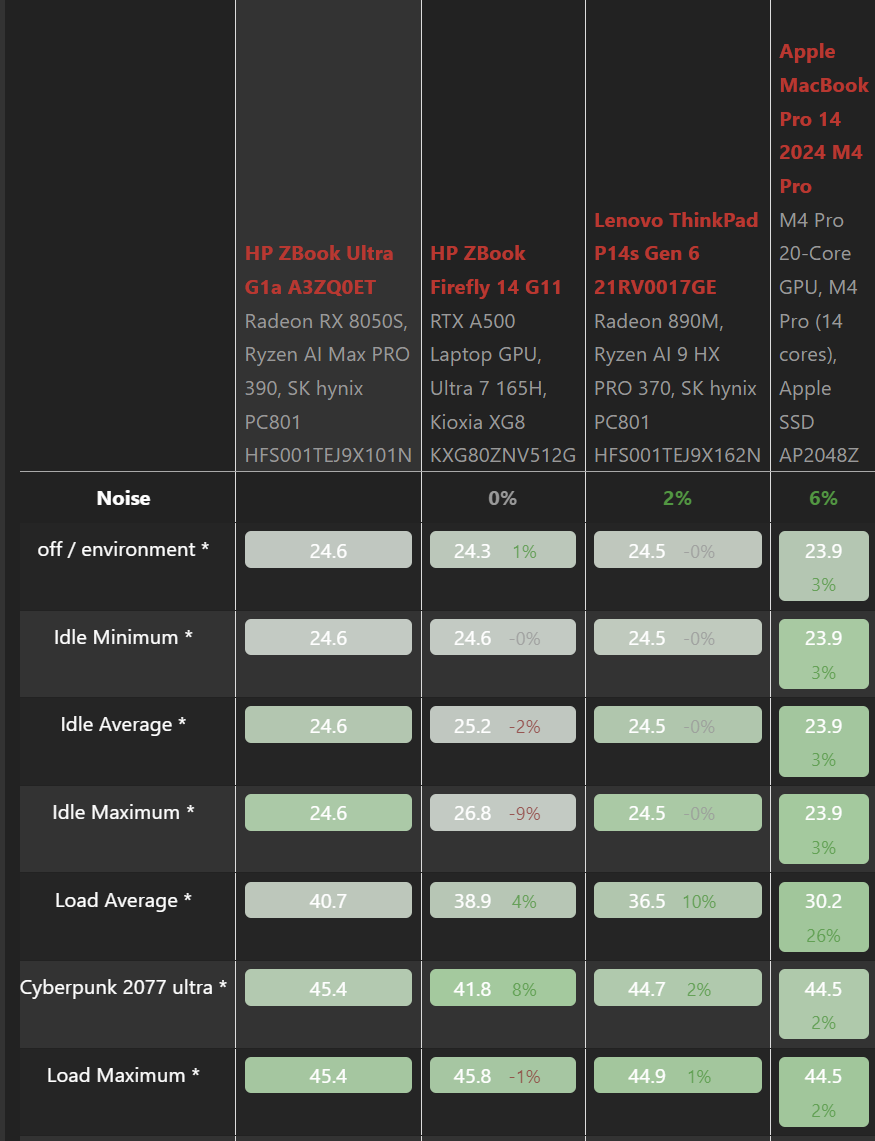Screen dimensions: 875x1141
Task: Click the 40.7 Load Average value
Action: 328,900
